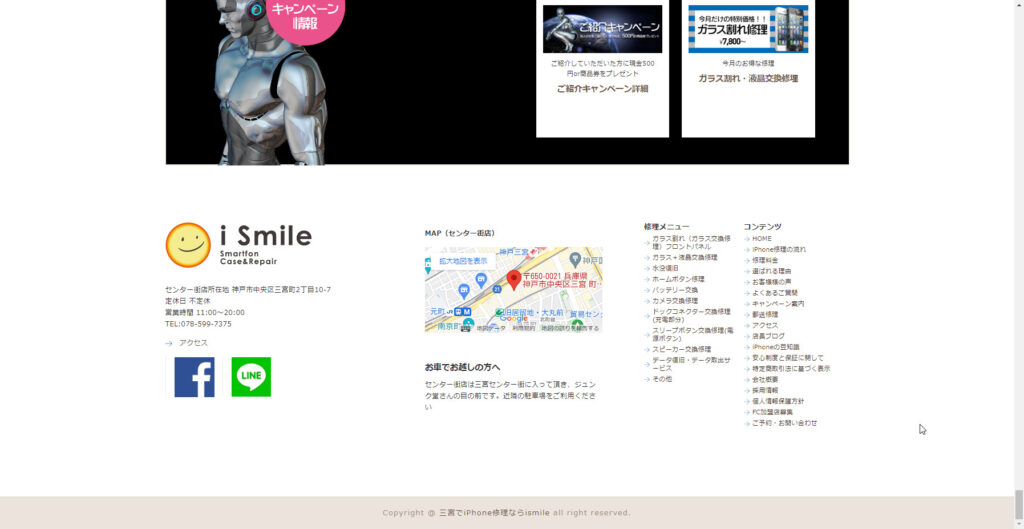This screenshot has width=1024, height=529.
Task: Follow the アクセス link under address
Action: (x=193, y=343)
